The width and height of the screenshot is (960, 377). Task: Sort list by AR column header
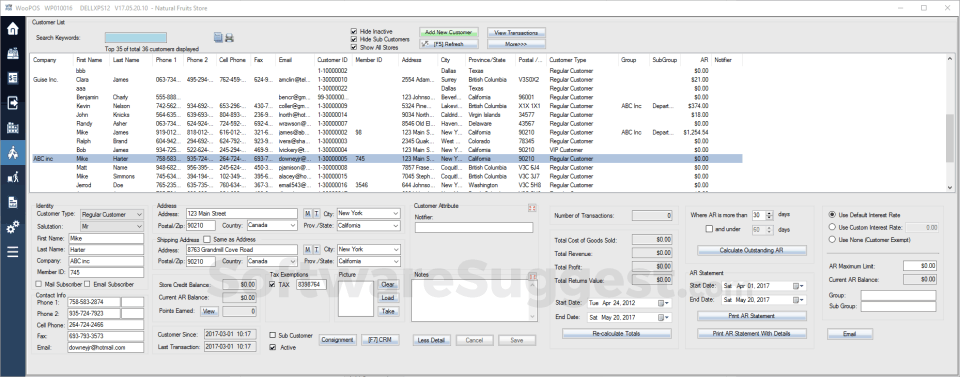(704, 60)
